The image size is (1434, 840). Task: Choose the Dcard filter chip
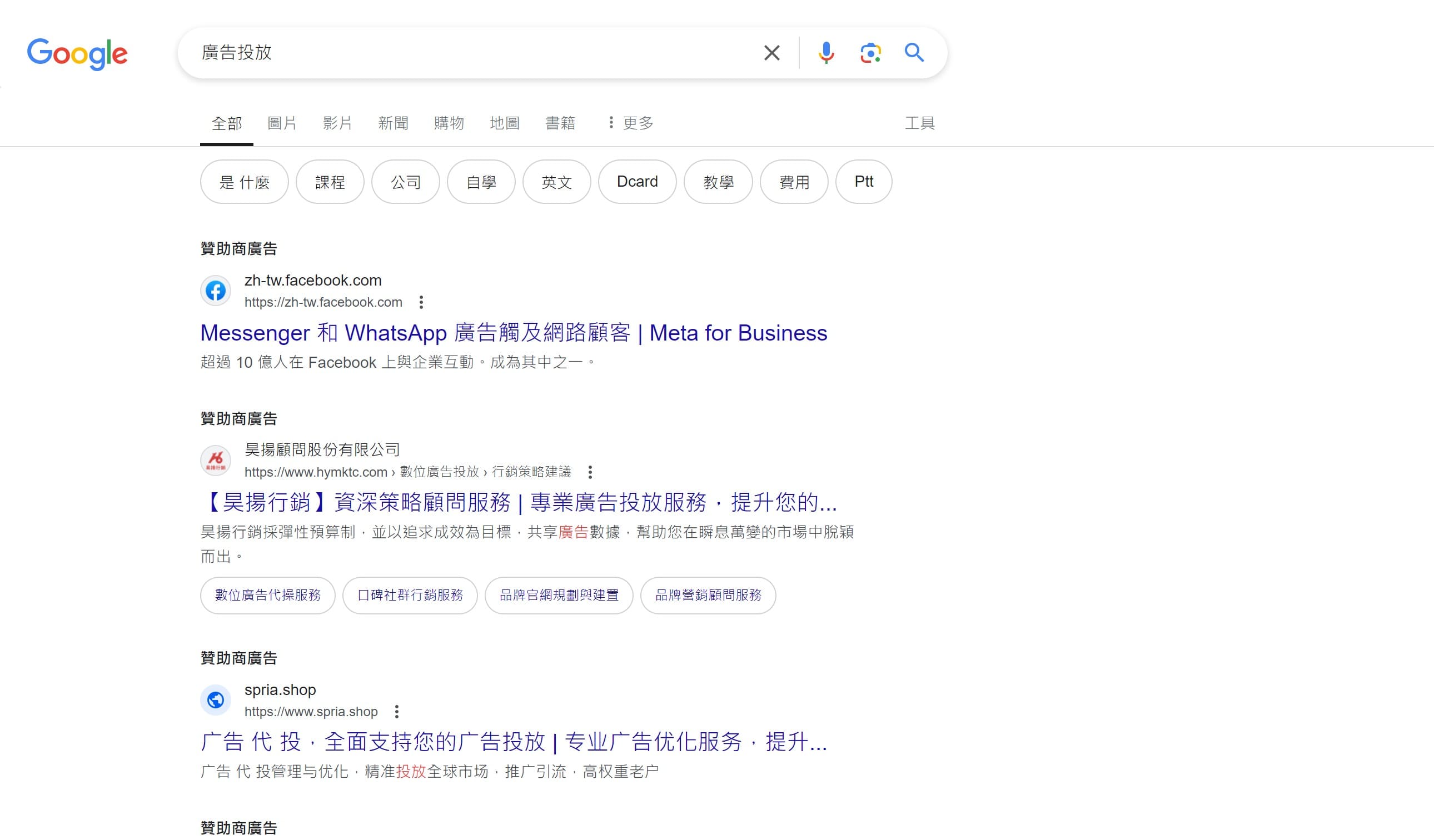[638, 182]
